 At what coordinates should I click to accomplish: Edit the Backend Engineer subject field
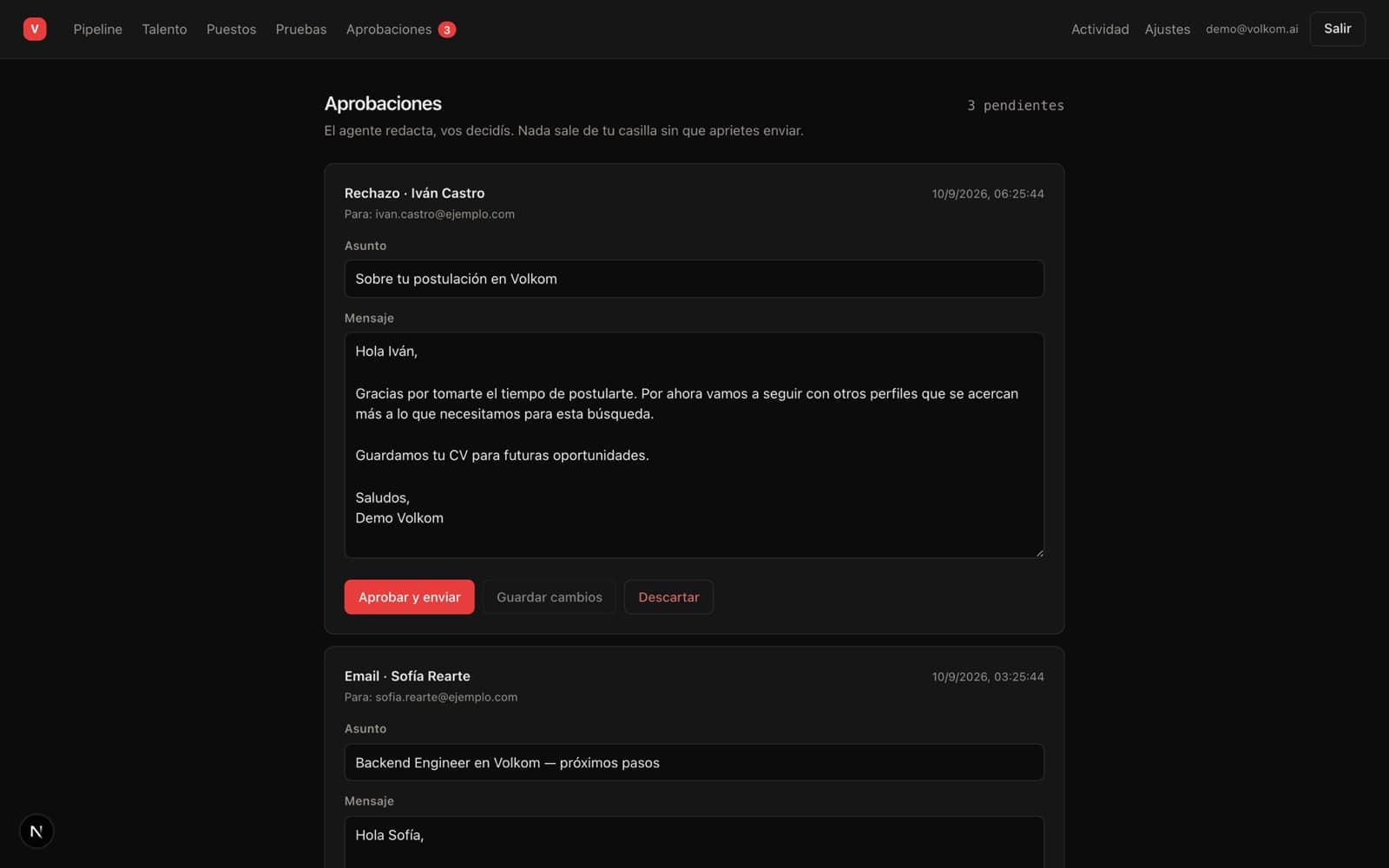point(694,762)
